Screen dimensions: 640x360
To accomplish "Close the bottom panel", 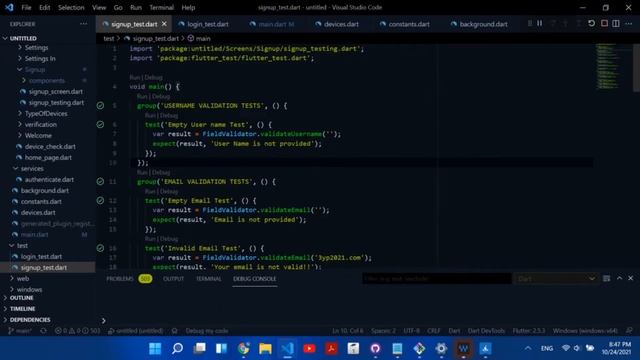I will pyautogui.click(x=631, y=278).
